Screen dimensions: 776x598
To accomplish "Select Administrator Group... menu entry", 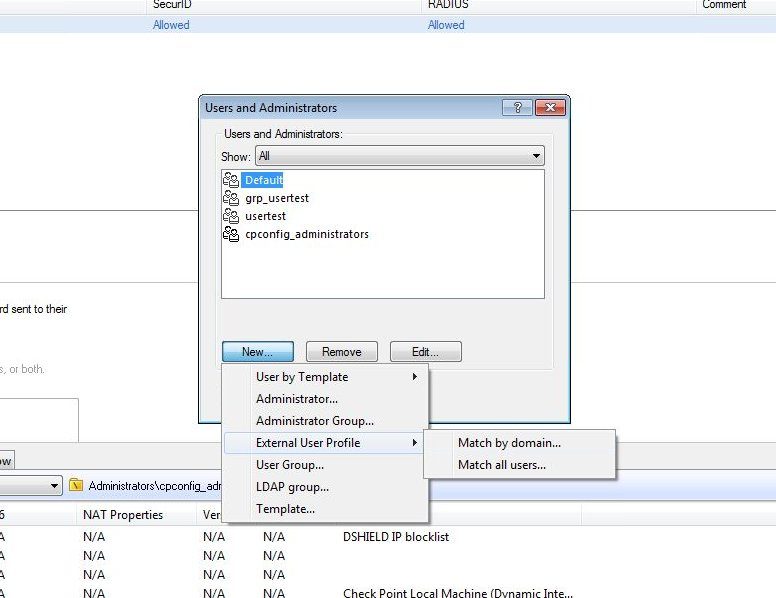I will (x=315, y=421).
